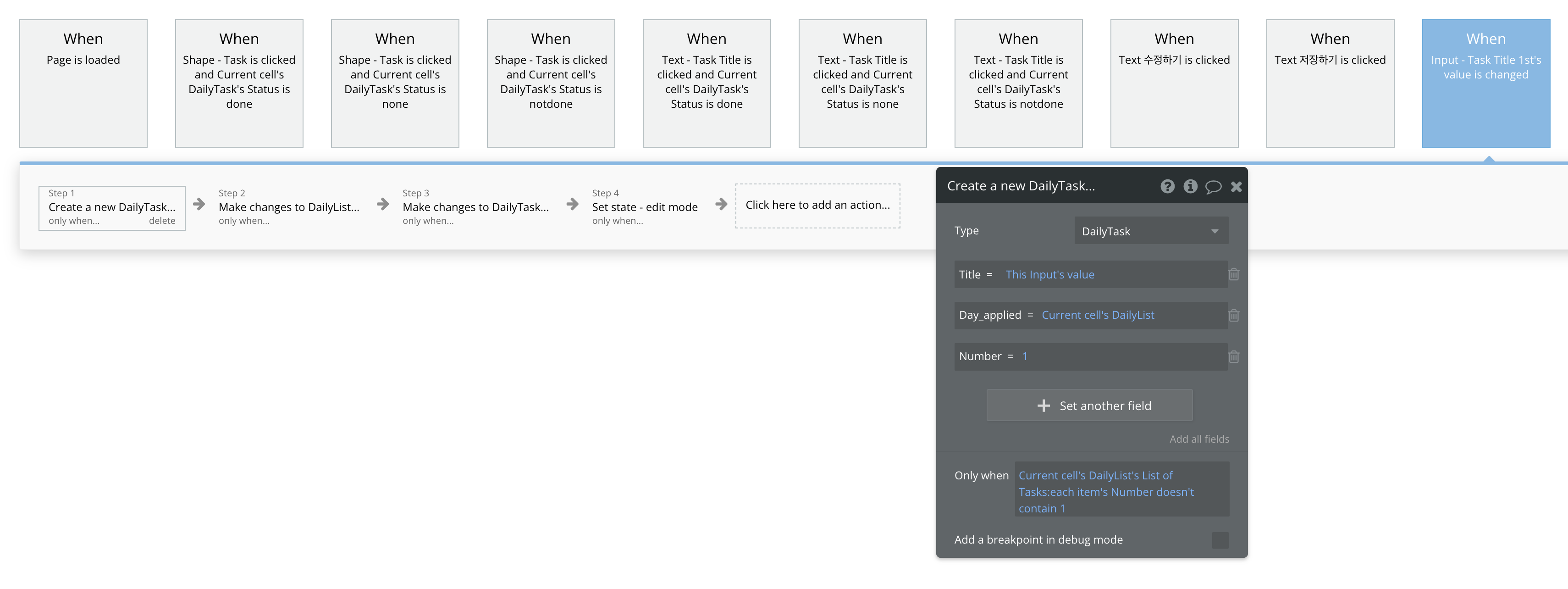Viewport: 1568px width, 589px height.
Task: Edit Current cell's DailyList expression
Action: point(1098,315)
